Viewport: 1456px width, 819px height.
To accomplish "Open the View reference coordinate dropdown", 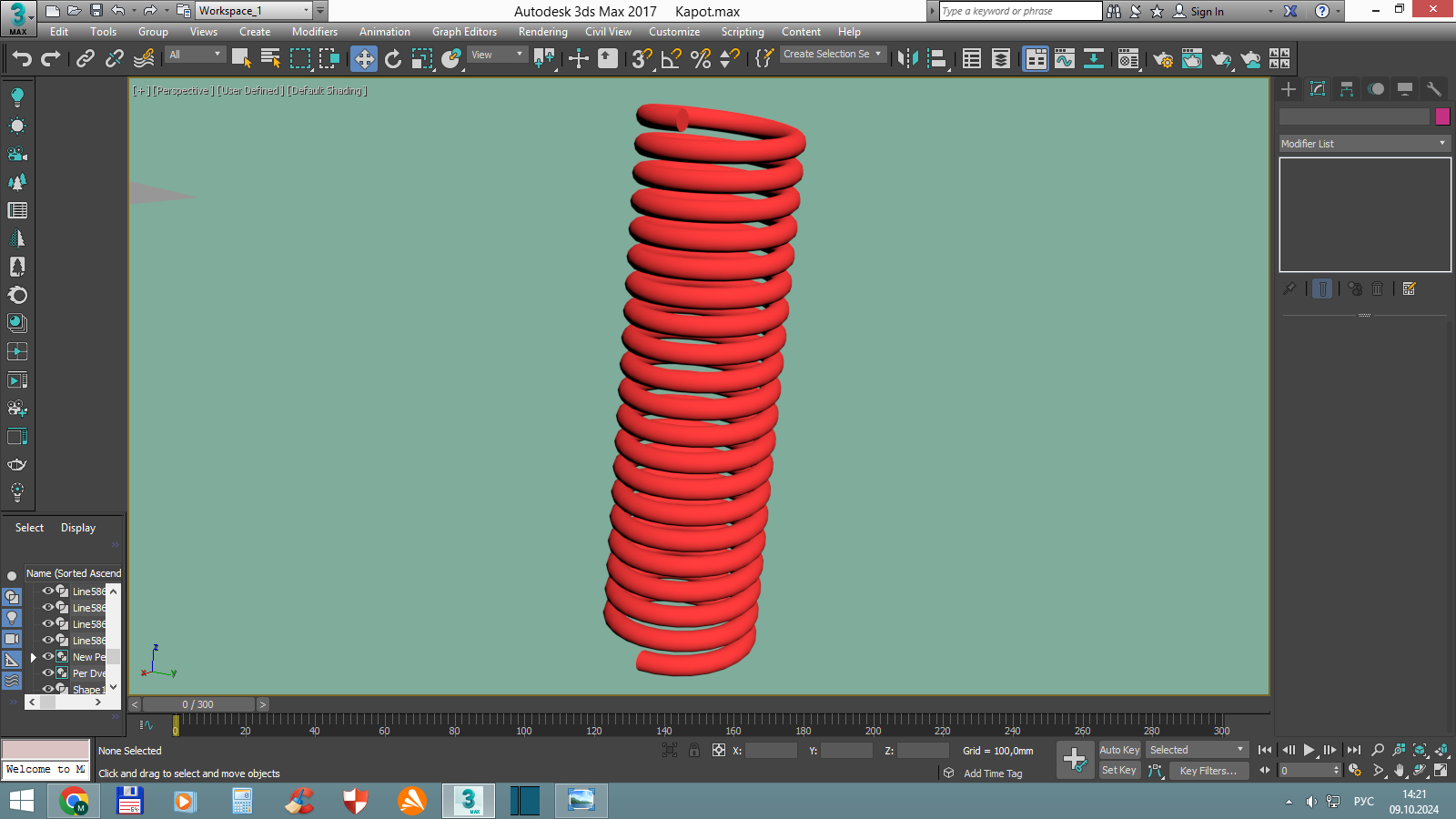I will click(x=497, y=55).
